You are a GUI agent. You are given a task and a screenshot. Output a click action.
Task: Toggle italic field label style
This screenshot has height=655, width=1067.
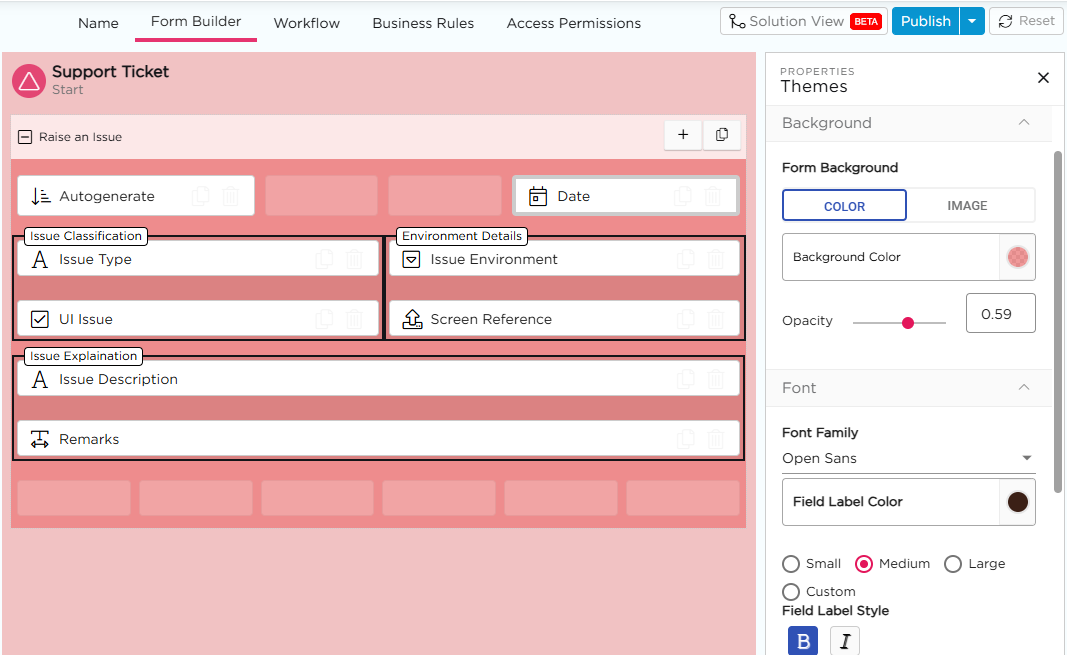pos(845,641)
